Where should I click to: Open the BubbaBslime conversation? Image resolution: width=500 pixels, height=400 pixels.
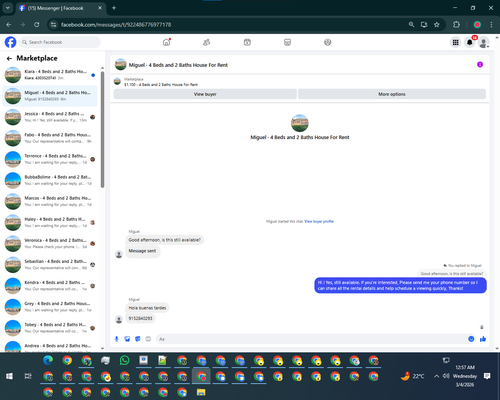pyautogui.click(x=50, y=180)
